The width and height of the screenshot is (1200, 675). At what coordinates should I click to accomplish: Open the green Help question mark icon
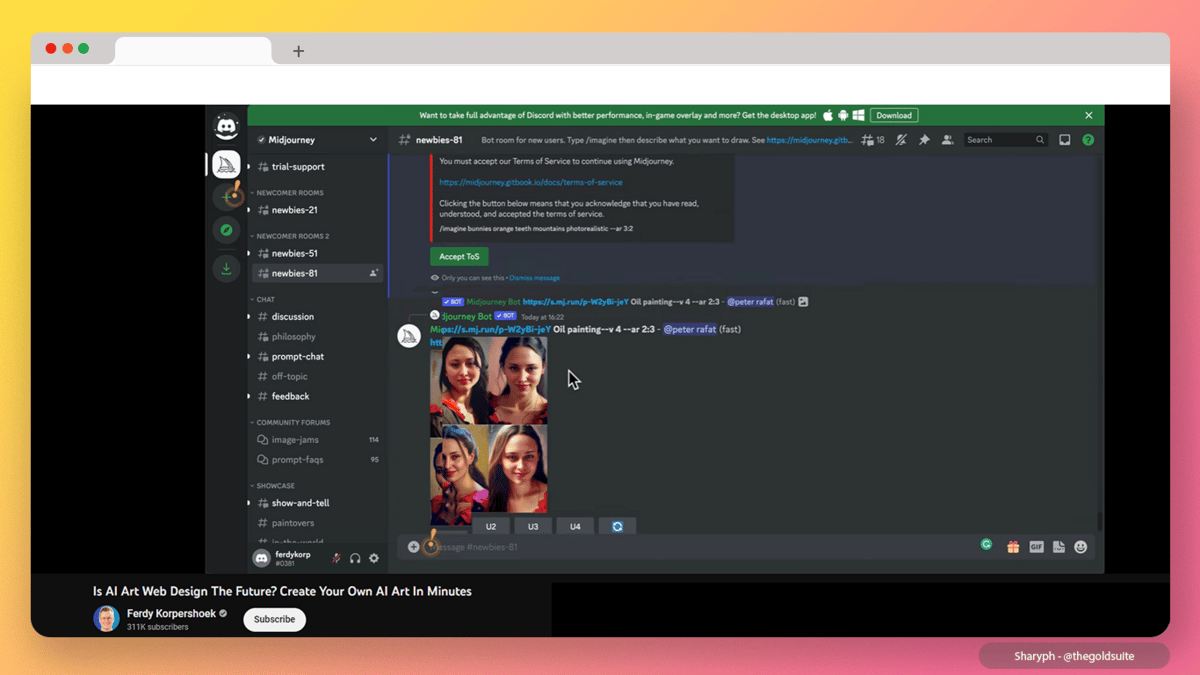tap(1088, 140)
